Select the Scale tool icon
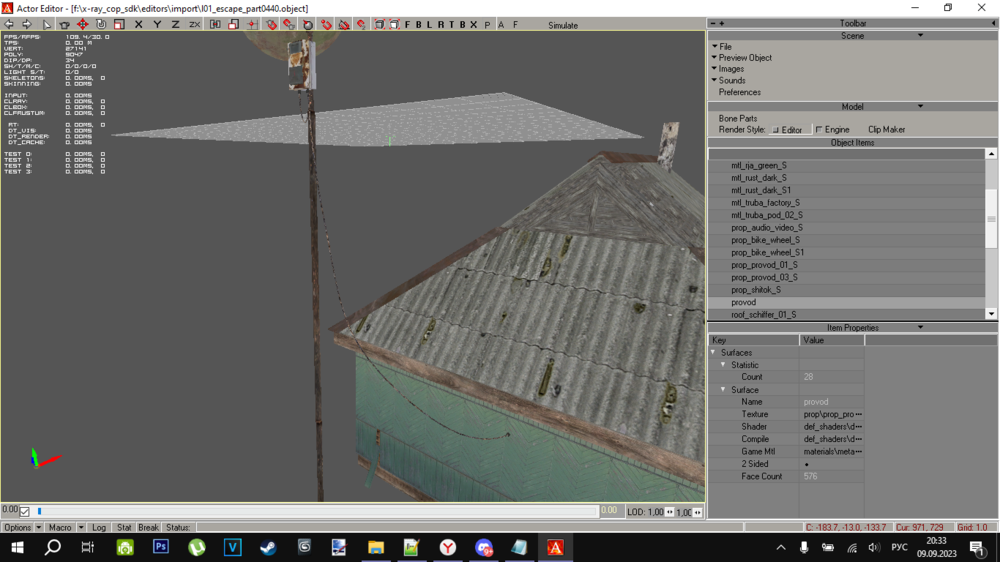This screenshot has height=562, width=1000. (119, 25)
